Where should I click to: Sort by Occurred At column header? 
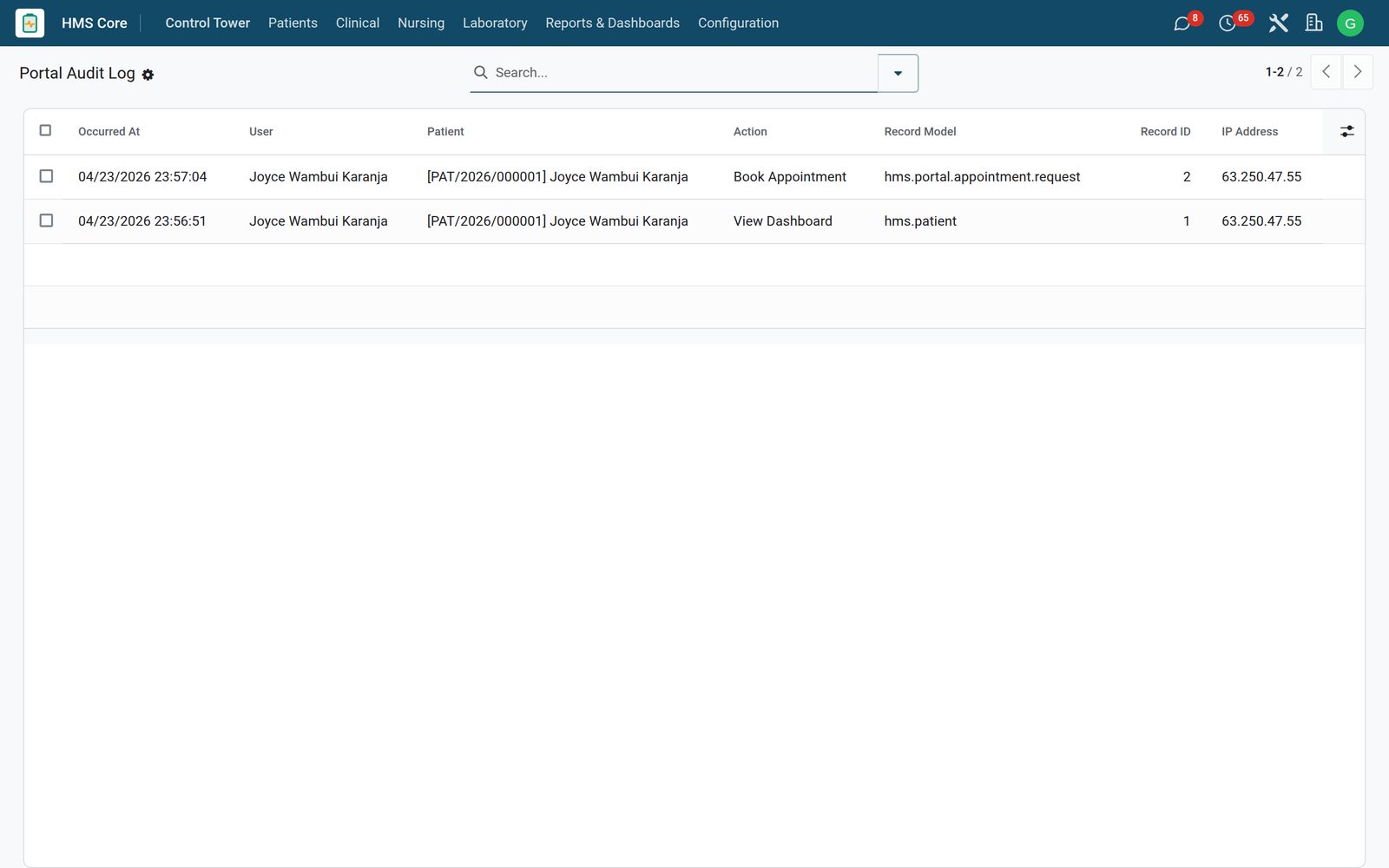[109, 132]
